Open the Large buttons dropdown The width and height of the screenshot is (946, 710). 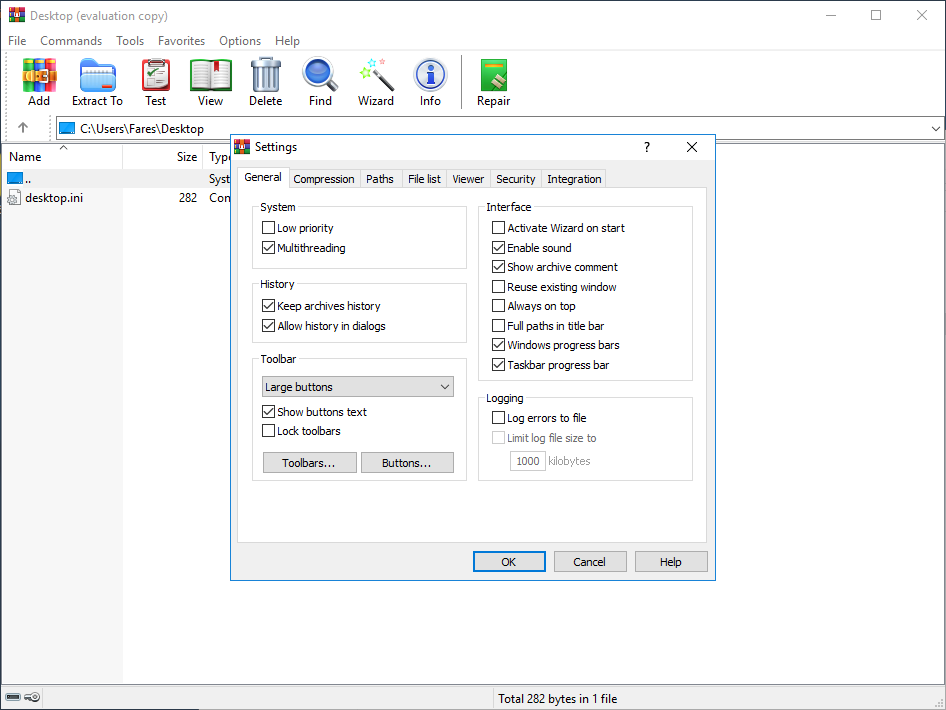point(358,387)
